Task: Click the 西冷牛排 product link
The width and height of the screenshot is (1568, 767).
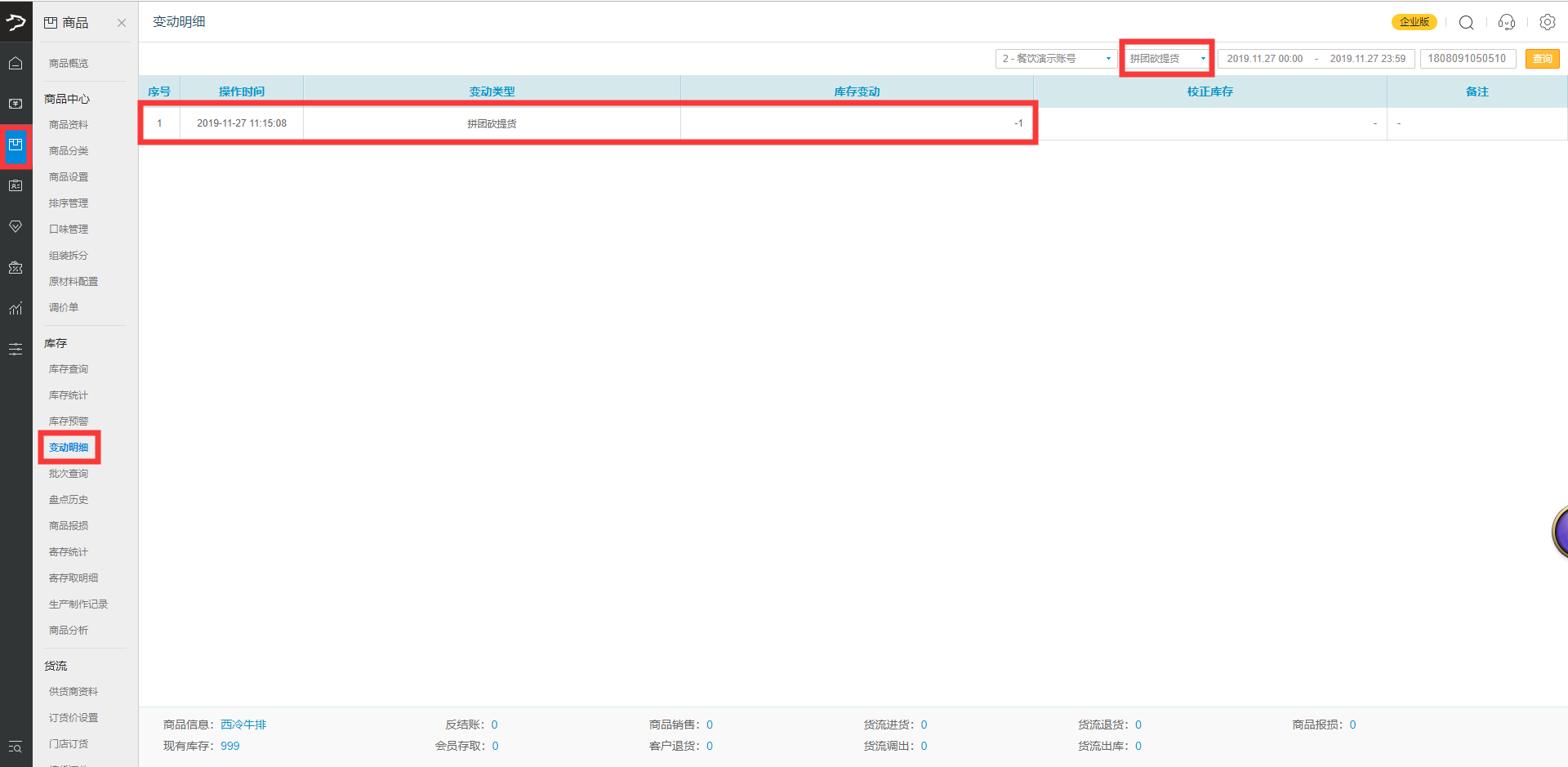Action: pyautogui.click(x=243, y=725)
